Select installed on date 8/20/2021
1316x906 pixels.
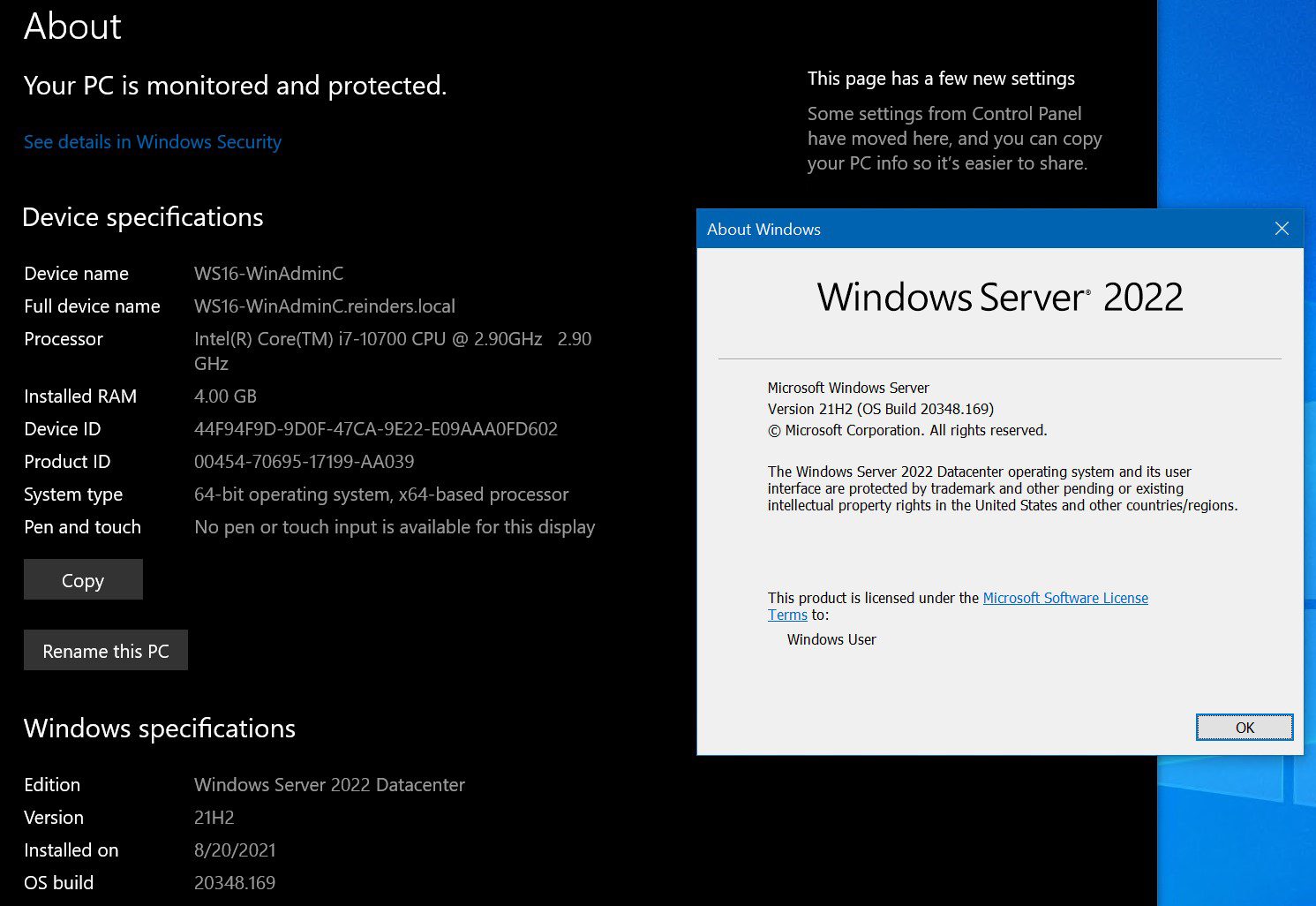click(235, 850)
